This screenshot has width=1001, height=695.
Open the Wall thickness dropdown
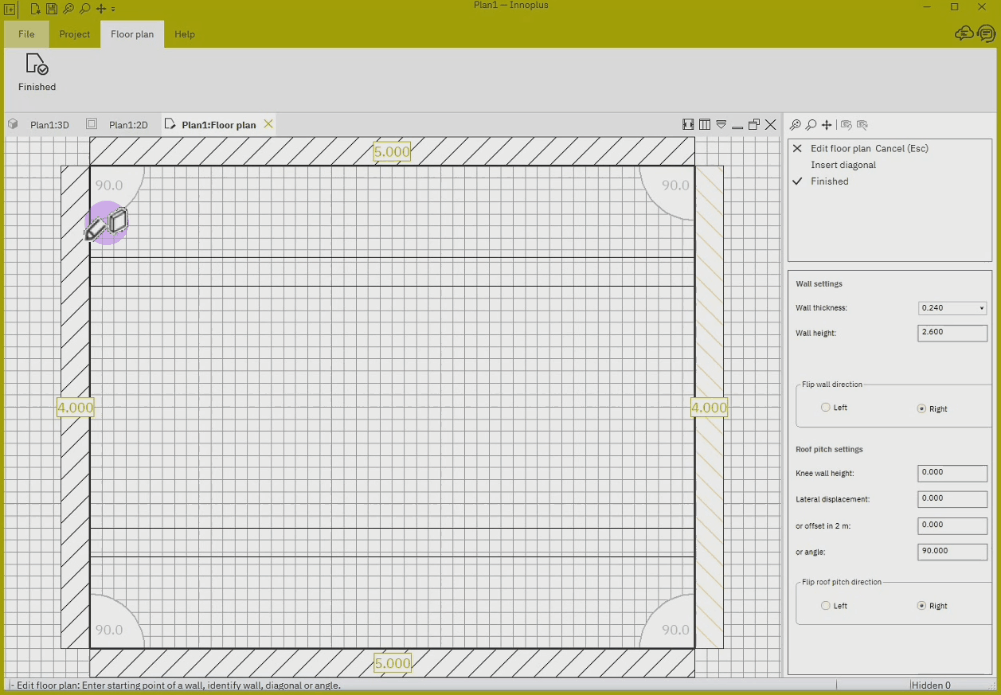[x=952, y=308]
